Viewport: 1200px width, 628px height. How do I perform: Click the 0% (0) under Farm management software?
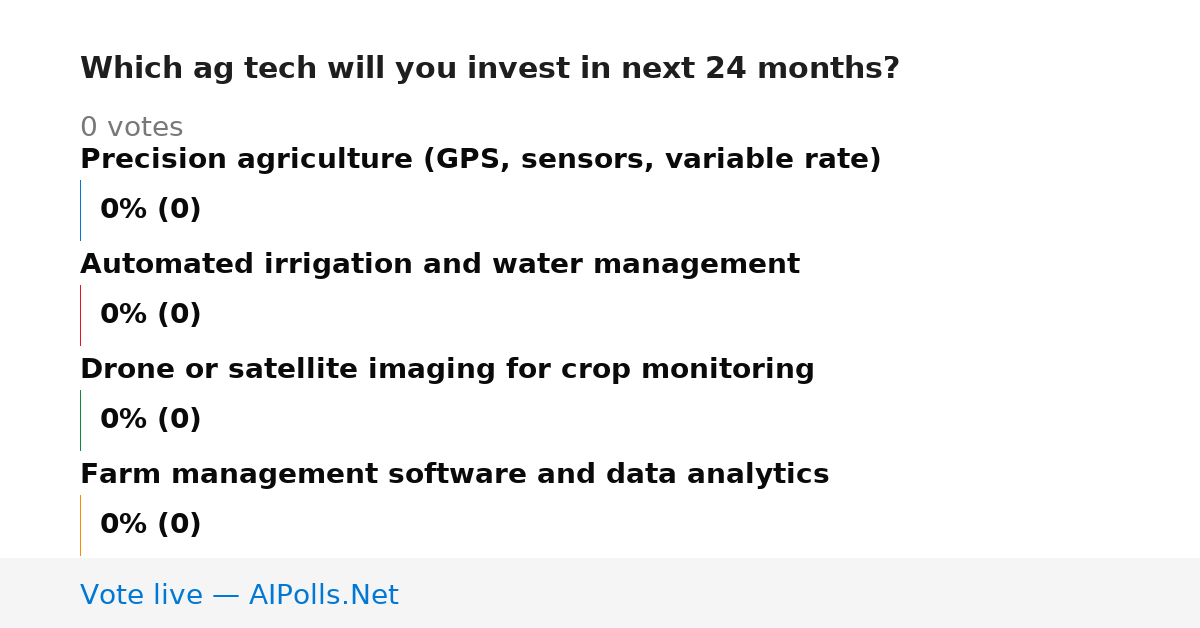150,525
